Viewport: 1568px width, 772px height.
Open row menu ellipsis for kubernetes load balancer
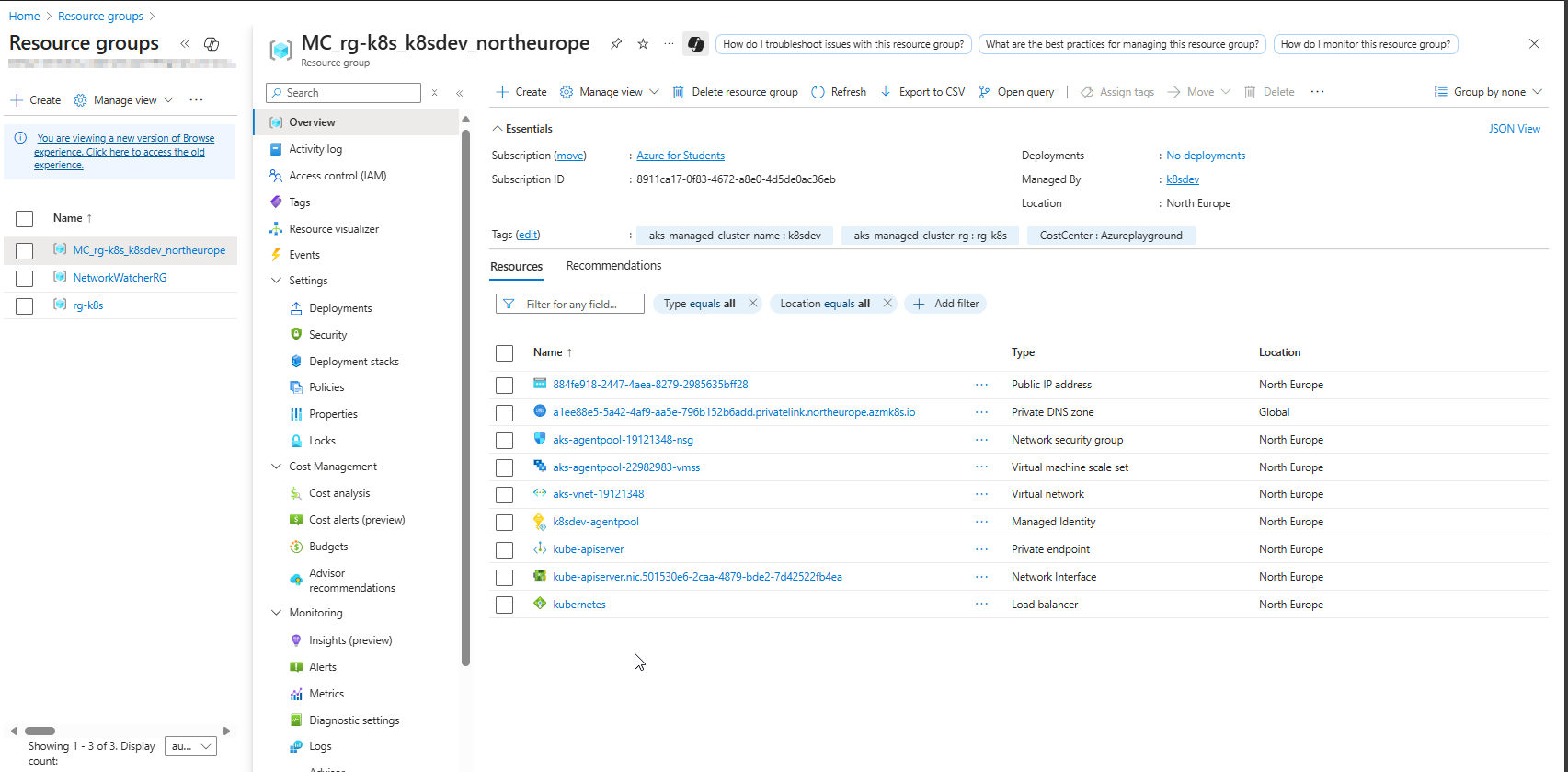[x=981, y=605]
